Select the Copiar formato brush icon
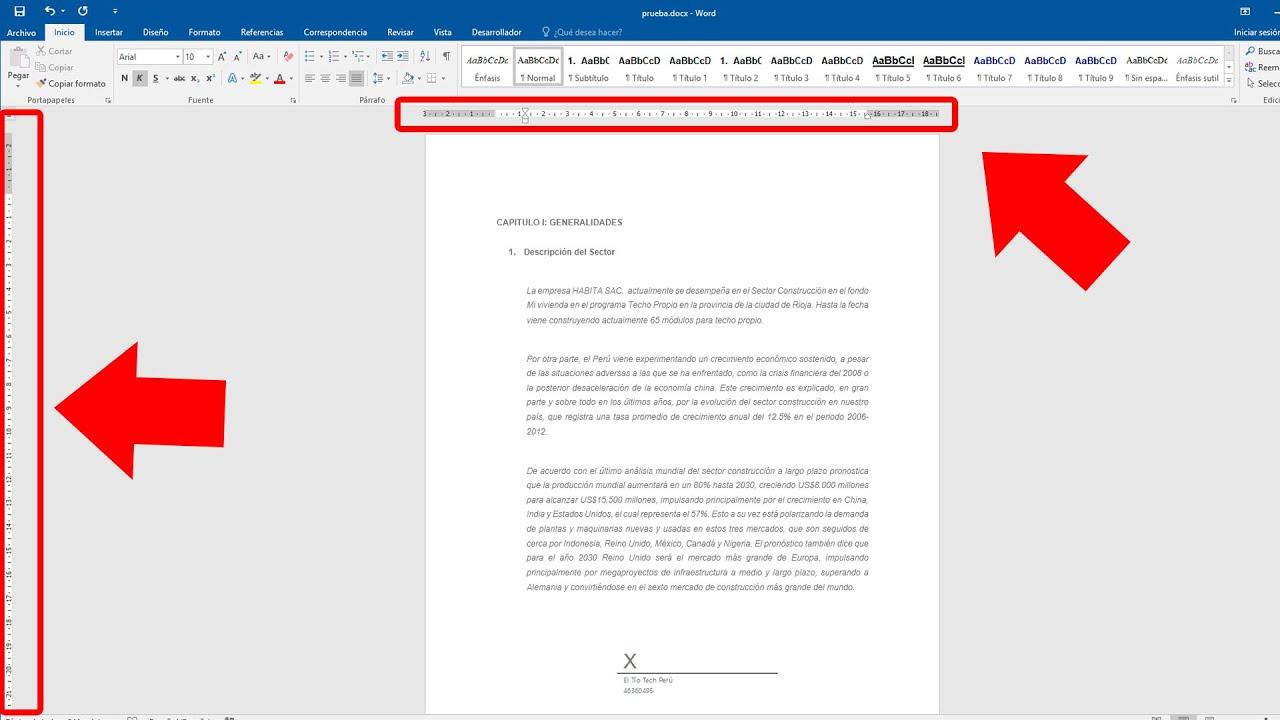This screenshot has width=1280, height=720. click(40, 84)
